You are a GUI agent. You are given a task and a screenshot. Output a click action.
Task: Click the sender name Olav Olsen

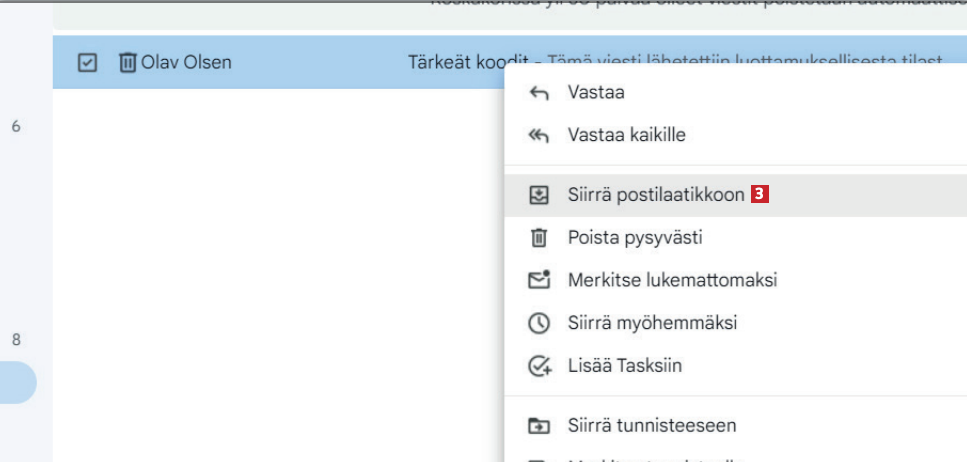[187, 63]
